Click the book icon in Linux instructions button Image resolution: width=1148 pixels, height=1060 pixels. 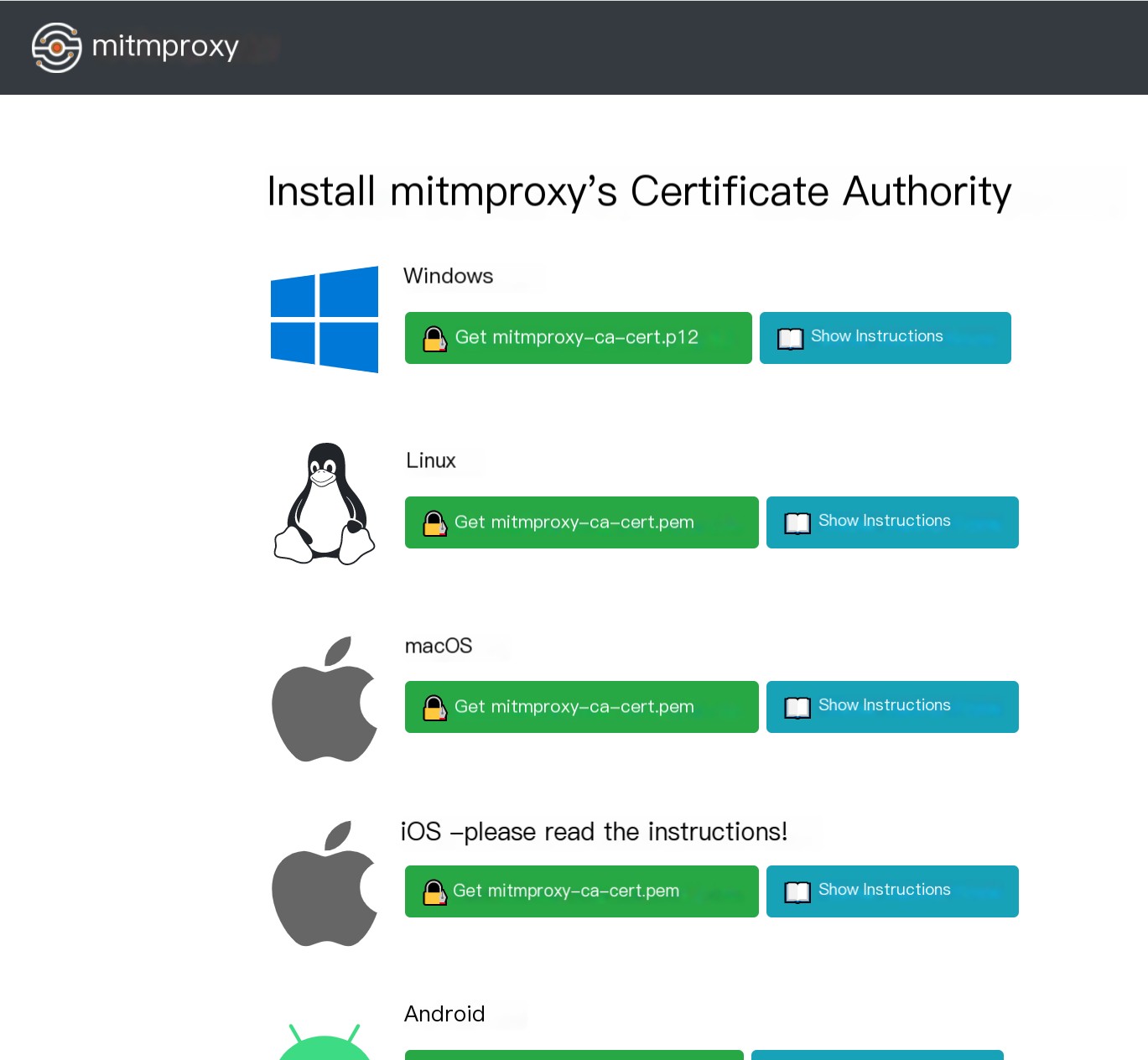click(797, 523)
